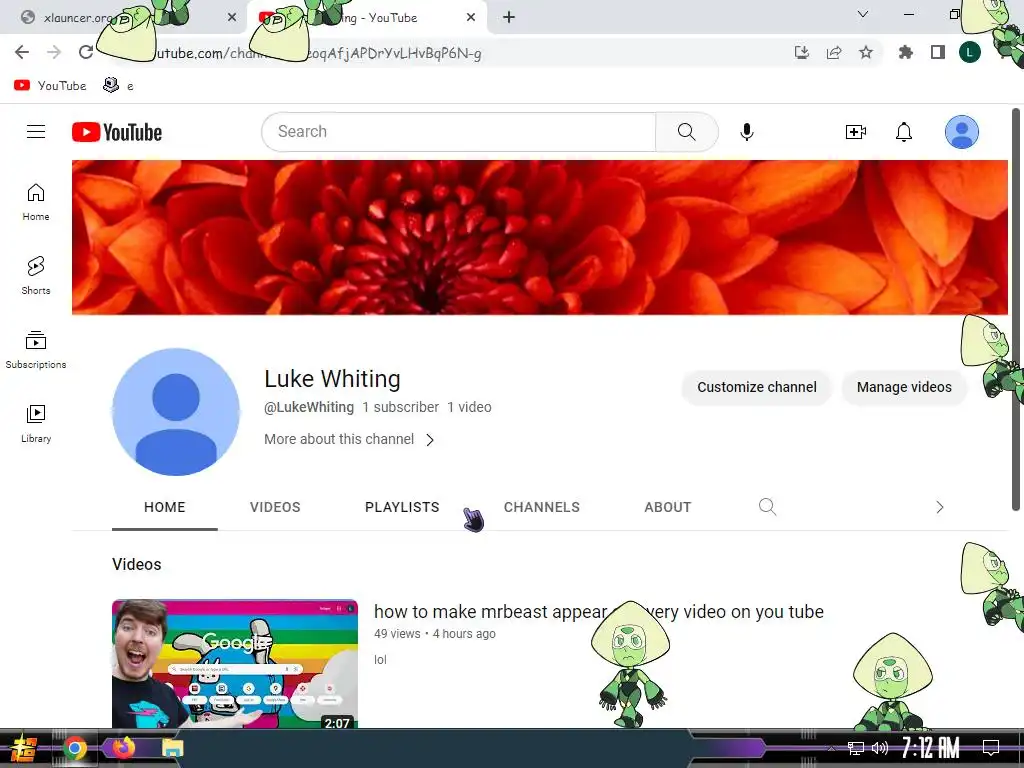Open the 'e' bookmark in bookmarks bar
The image size is (1024, 768).
(x=119, y=86)
